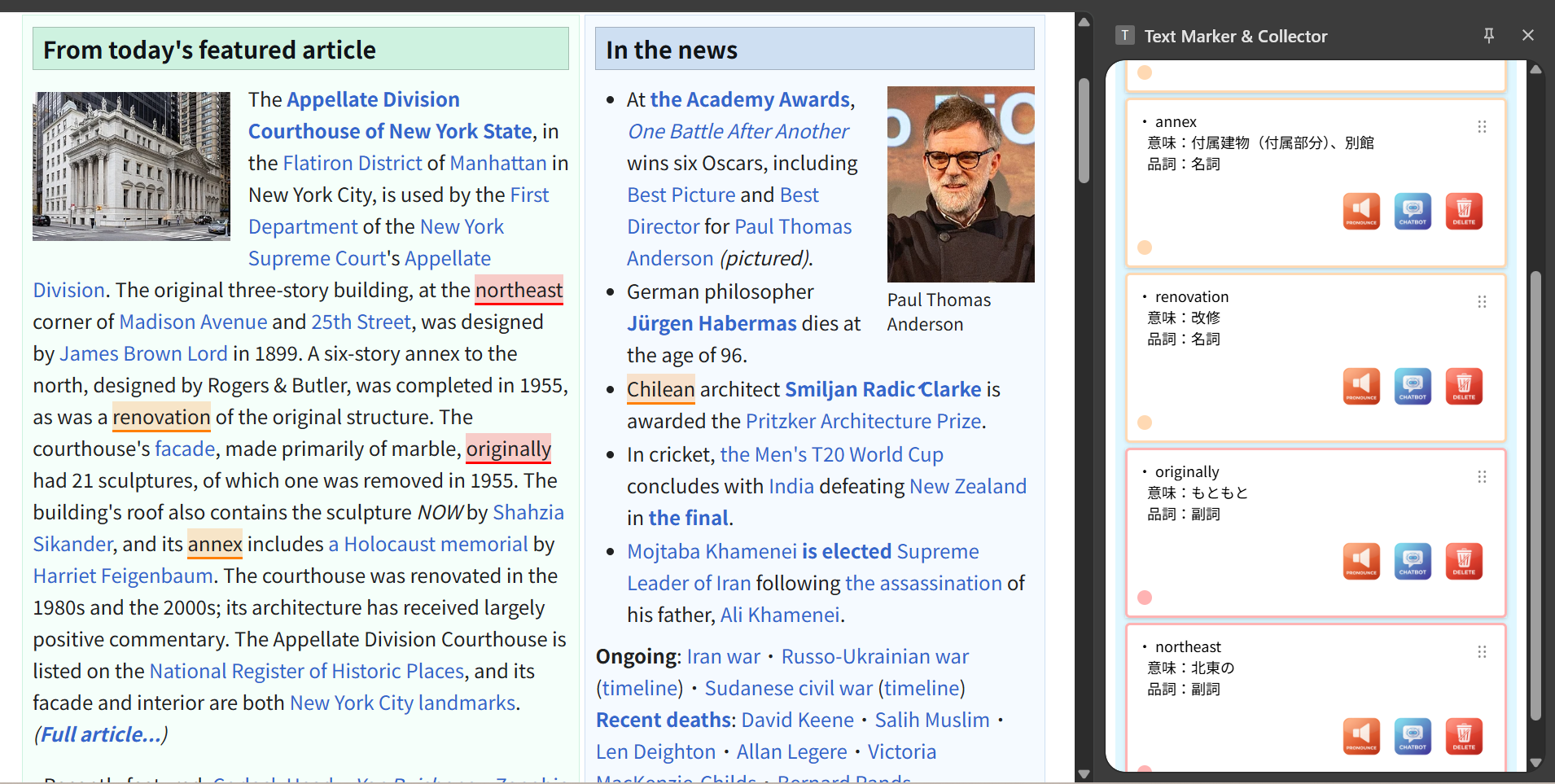The image size is (1555, 784).
Task: Delete the annex vocabulary card
Action: point(1463,212)
